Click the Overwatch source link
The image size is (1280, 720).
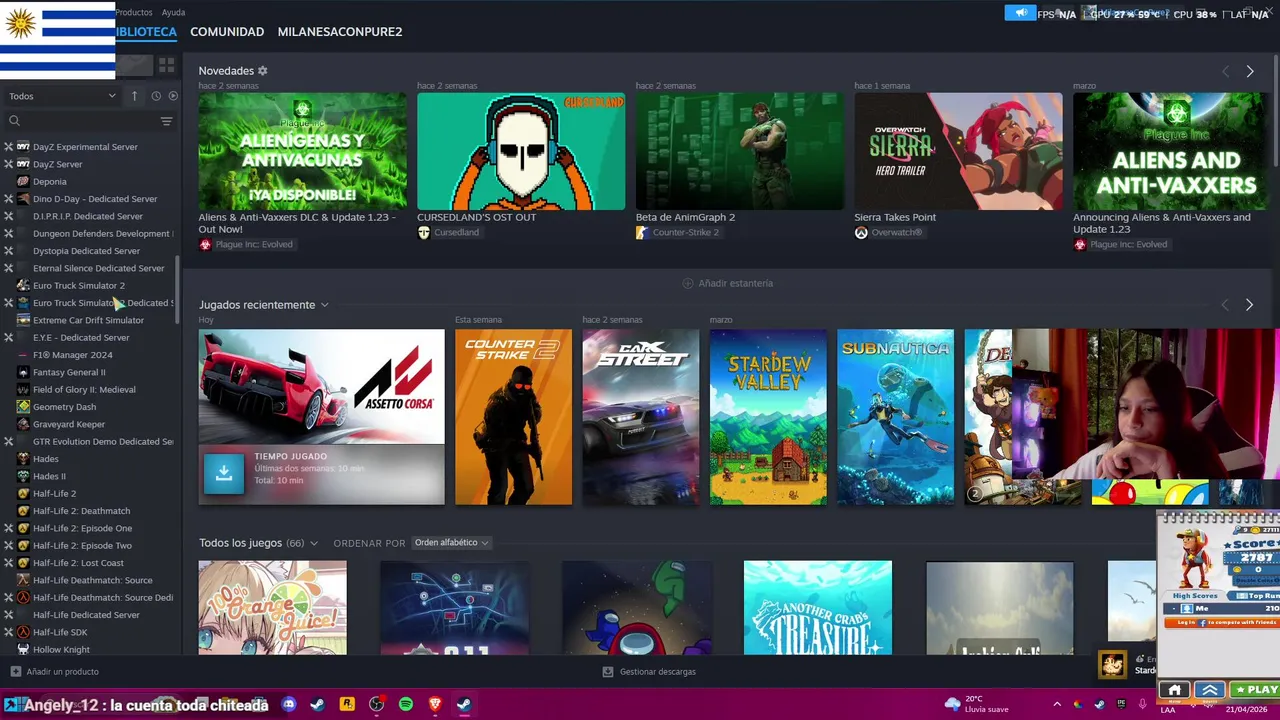pyautogui.click(x=888, y=233)
